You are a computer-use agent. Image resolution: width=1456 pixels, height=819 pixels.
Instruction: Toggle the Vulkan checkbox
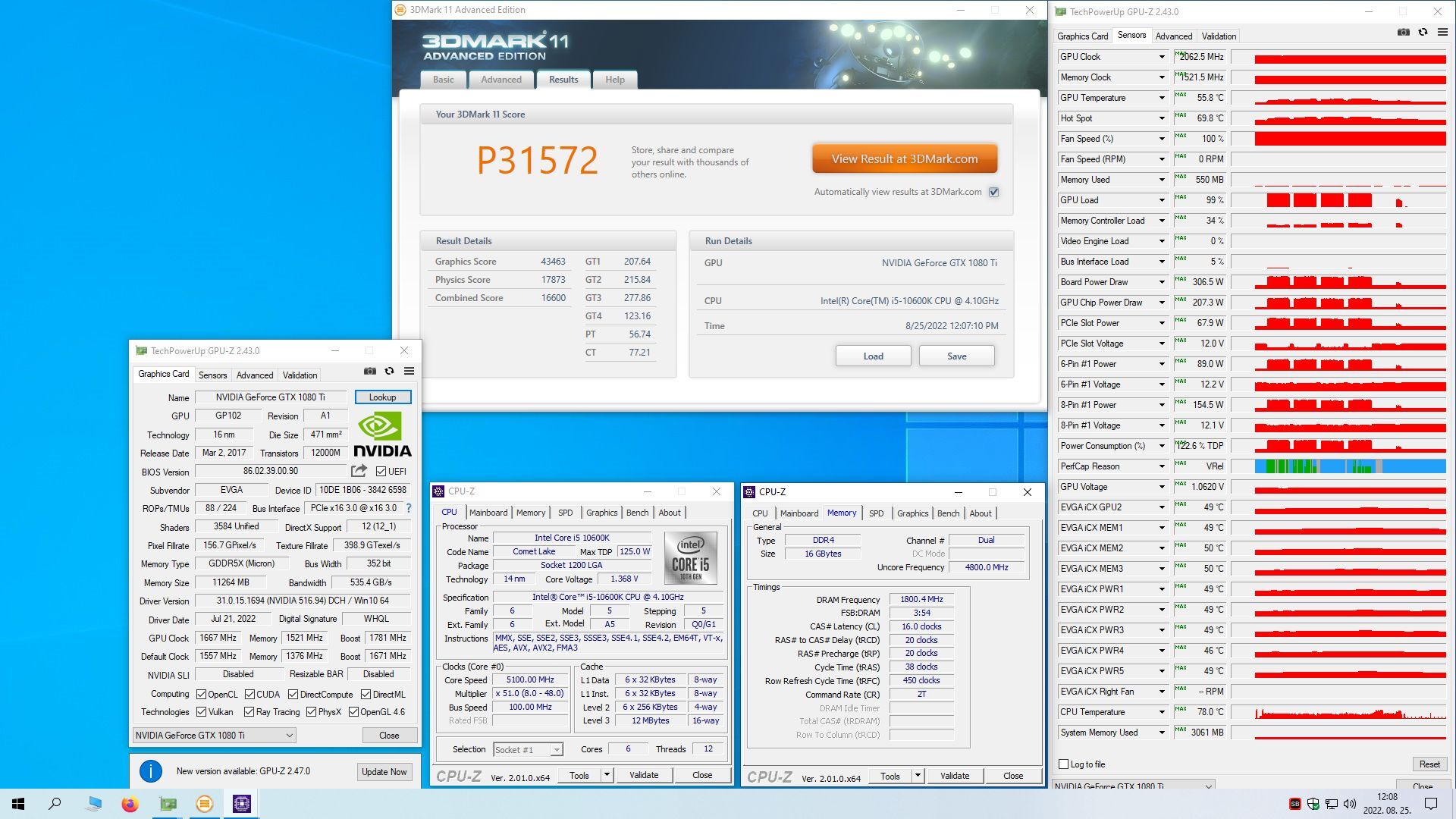(x=201, y=712)
